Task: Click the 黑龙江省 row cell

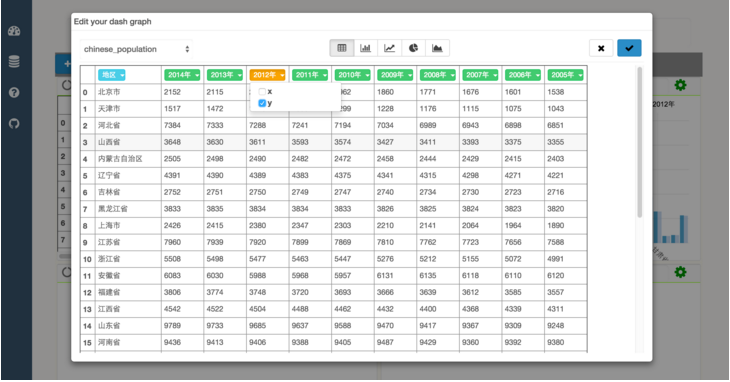Action: coord(128,209)
